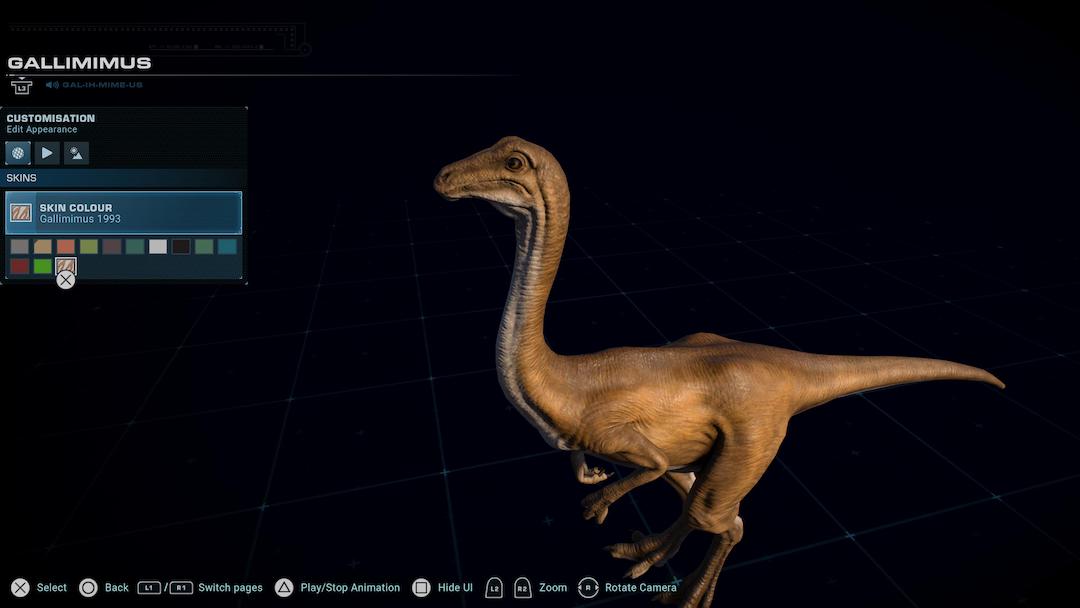1080x608 pixels.
Task: Choose the dusky brown-mauve skin swatch
Action: pyautogui.click(x=112, y=247)
